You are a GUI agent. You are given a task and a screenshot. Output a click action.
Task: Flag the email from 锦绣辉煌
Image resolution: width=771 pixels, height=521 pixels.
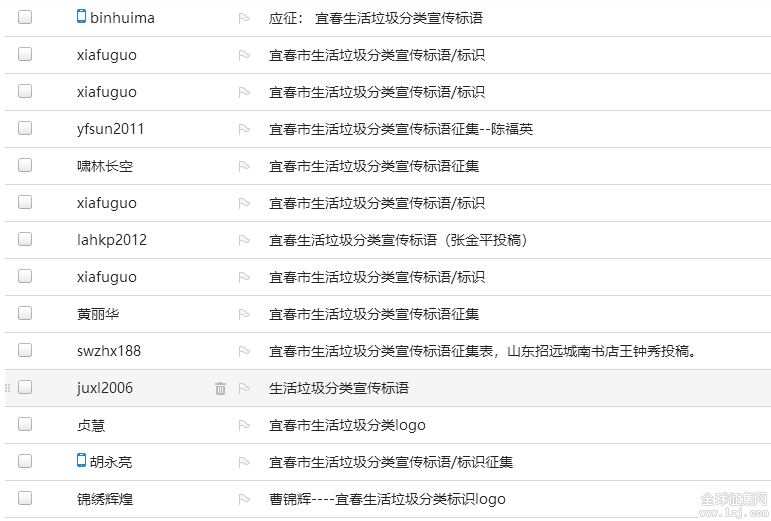pos(244,499)
